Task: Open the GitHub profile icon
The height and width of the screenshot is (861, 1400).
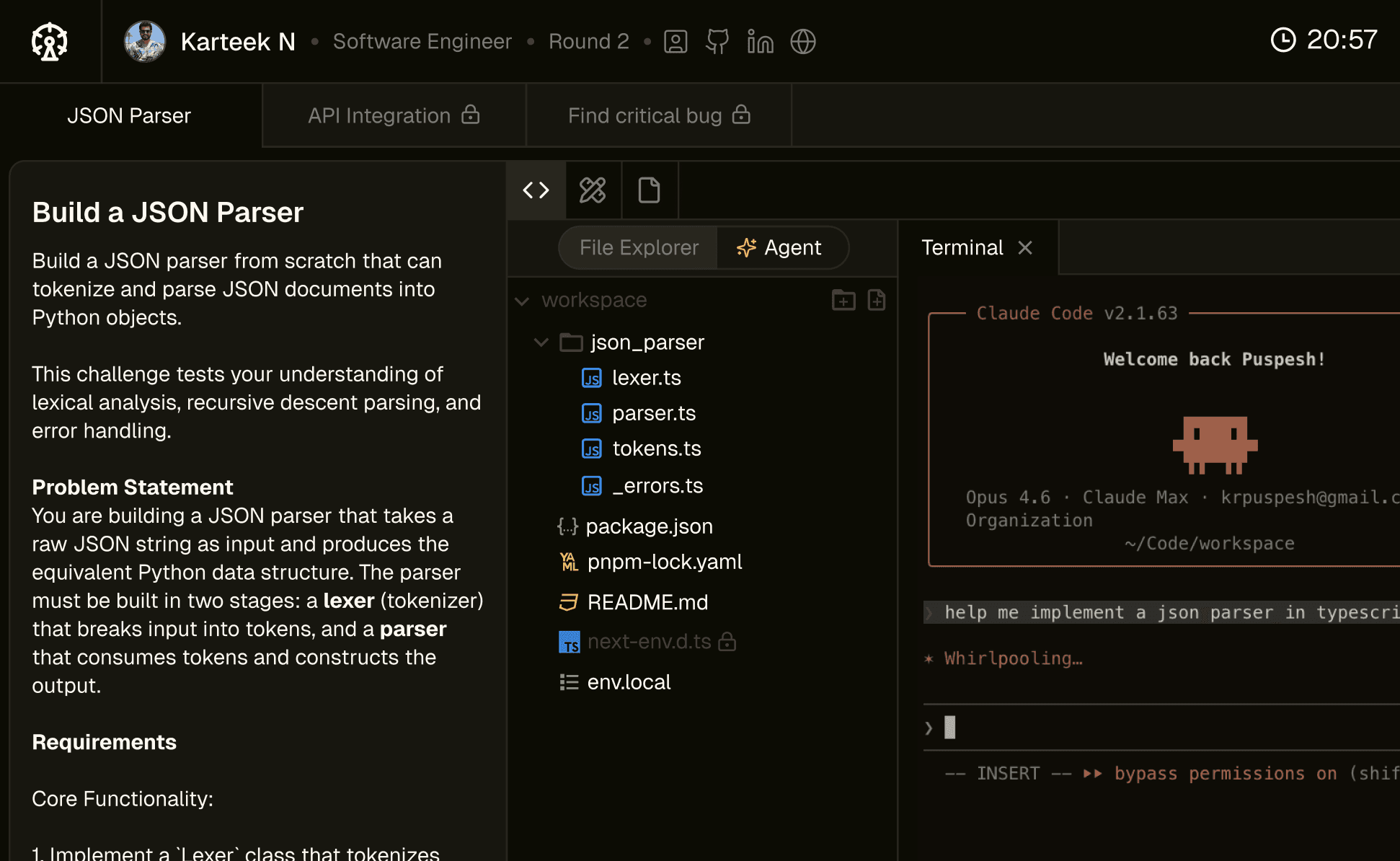Action: (717, 41)
